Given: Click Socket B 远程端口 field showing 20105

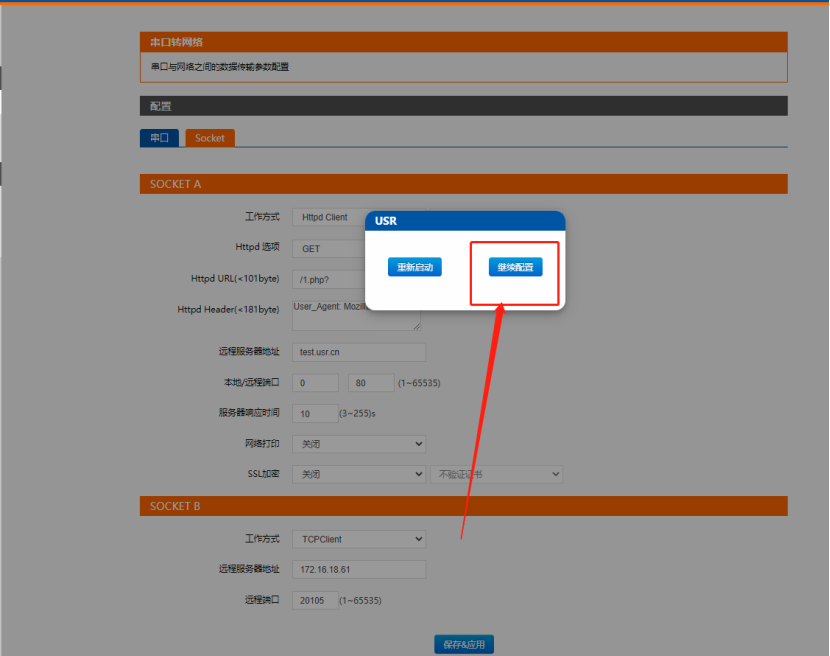Looking at the screenshot, I should point(314,600).
